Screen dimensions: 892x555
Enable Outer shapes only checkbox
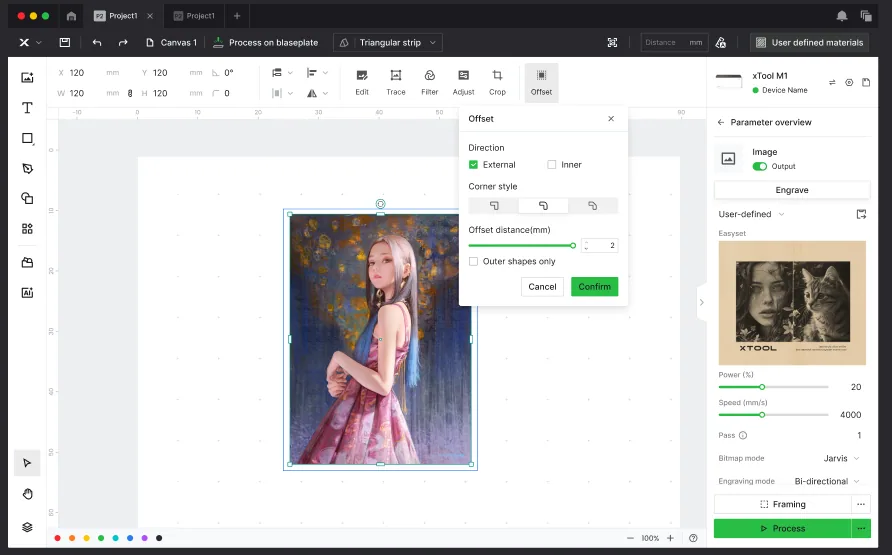(x=473, y=262)
